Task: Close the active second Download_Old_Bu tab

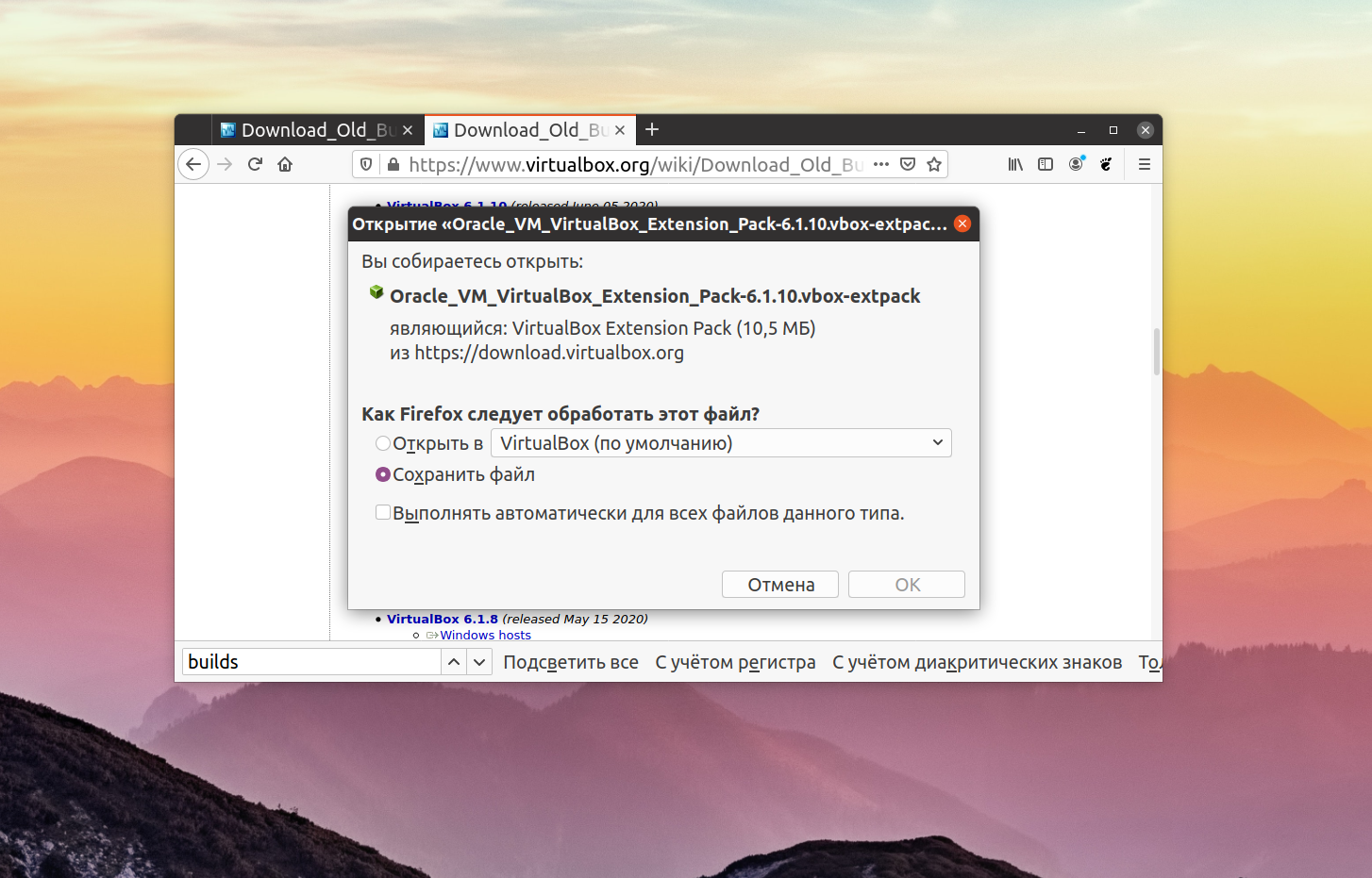Action: click(x=620, y=130)
